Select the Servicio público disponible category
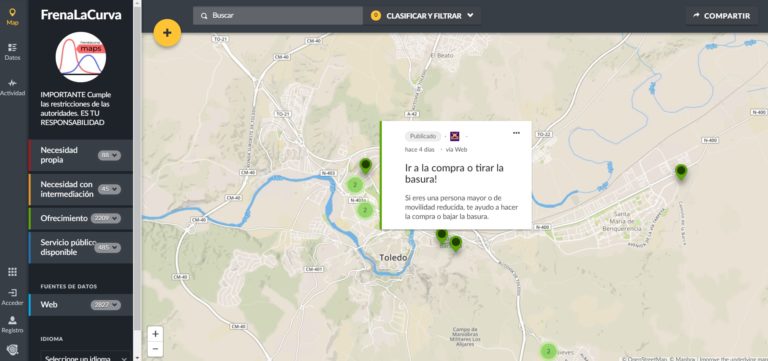The height and width of the screenshot is (361, 768). click(x=80, y=247)
